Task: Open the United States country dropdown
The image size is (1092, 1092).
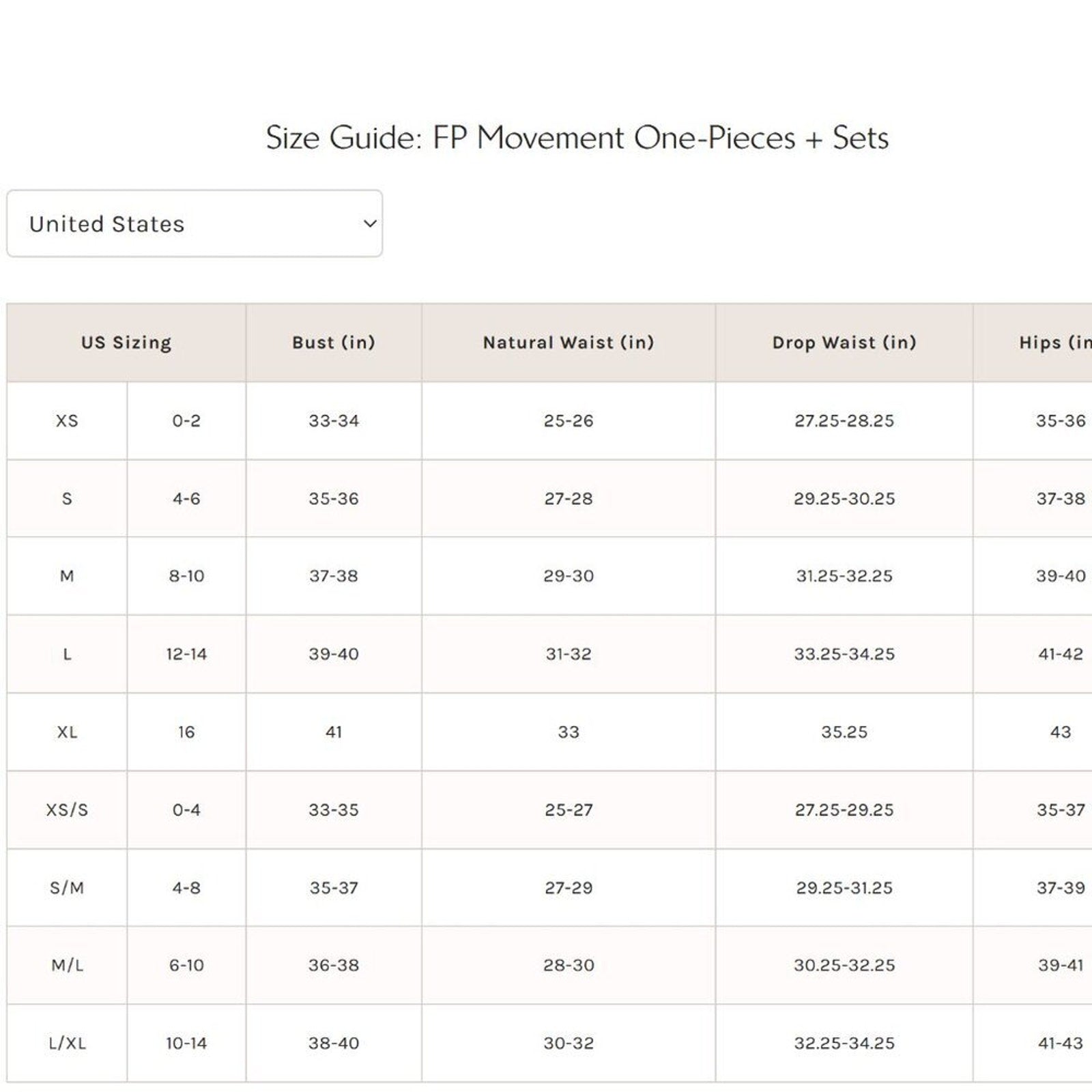Action: 195,224
